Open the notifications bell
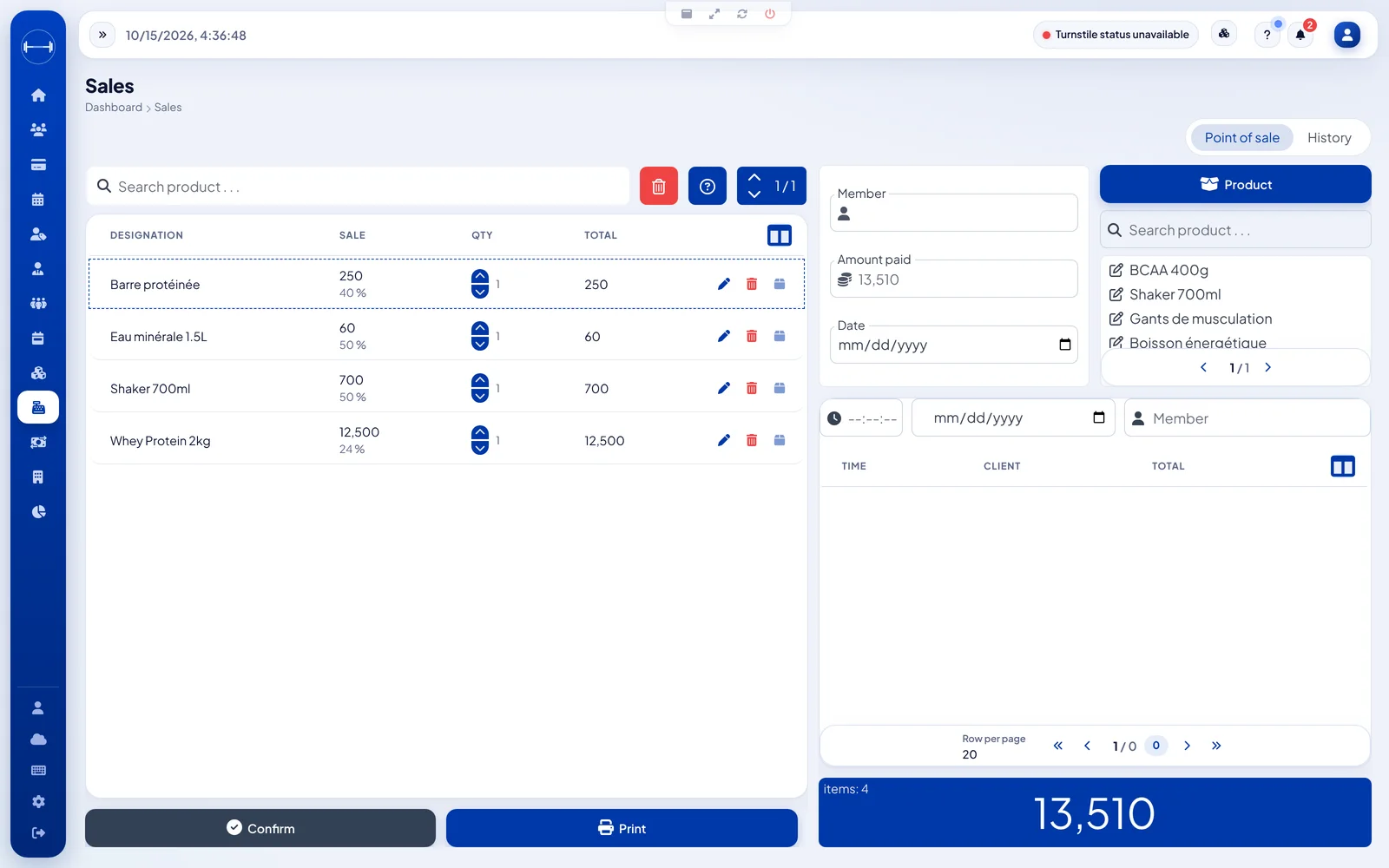This screenshot has height=868, width=1389. pos(1300,35)
